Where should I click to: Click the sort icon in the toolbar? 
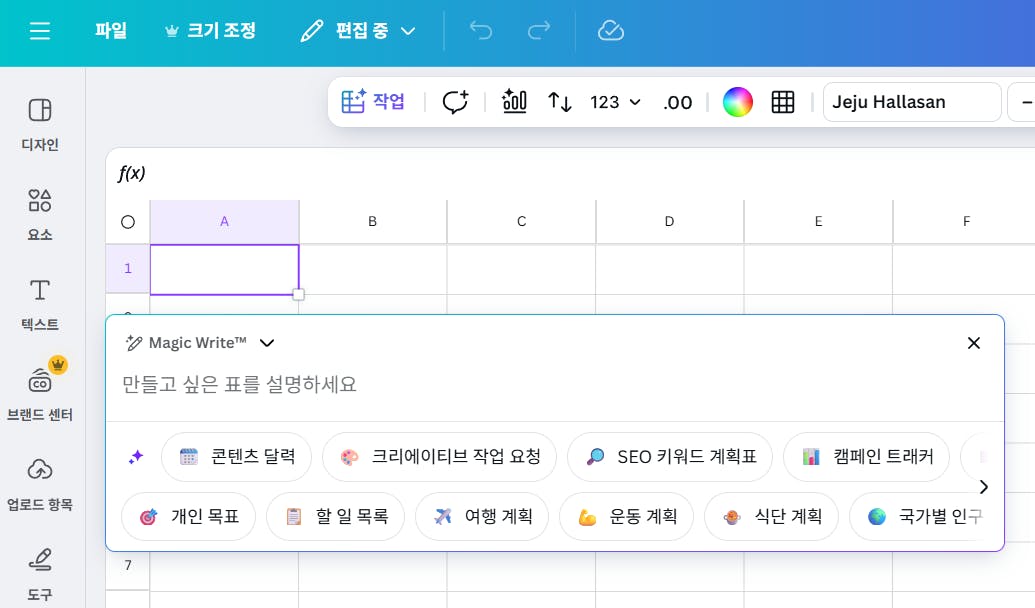559,101
